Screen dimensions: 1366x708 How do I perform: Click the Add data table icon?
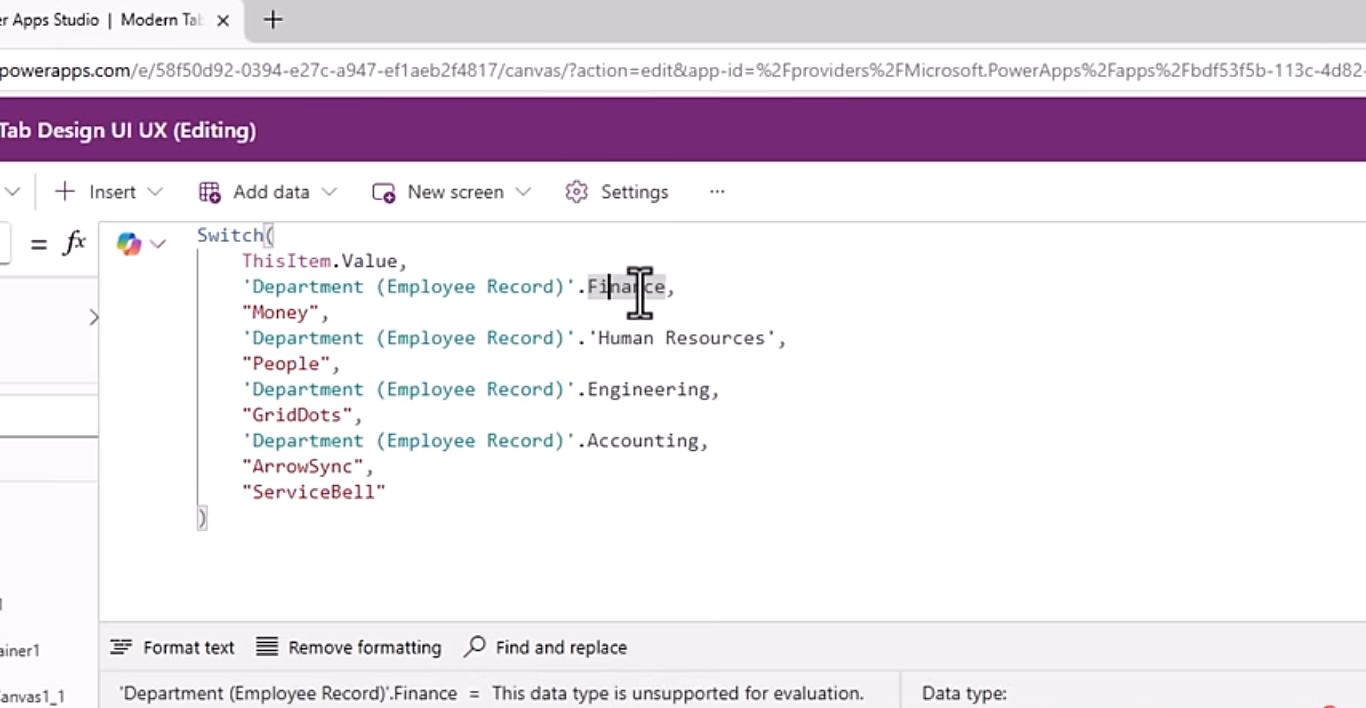click(209, 192)
